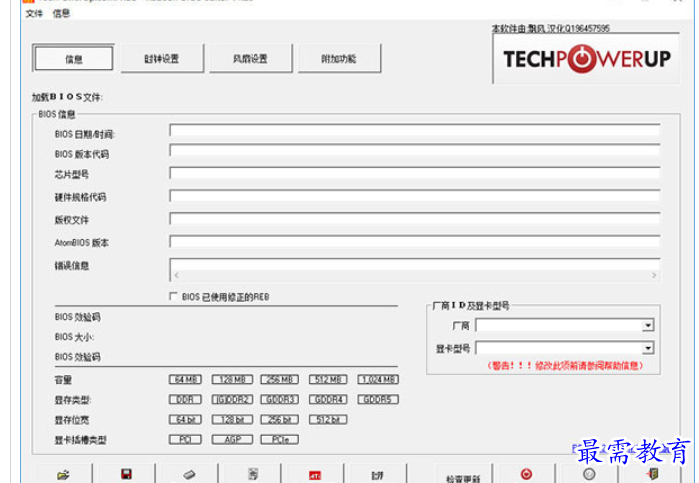Viewport: 699px width, 483px height.
Task: Toggle the 128 MB memory size indicator
Action: coord(232,380)
